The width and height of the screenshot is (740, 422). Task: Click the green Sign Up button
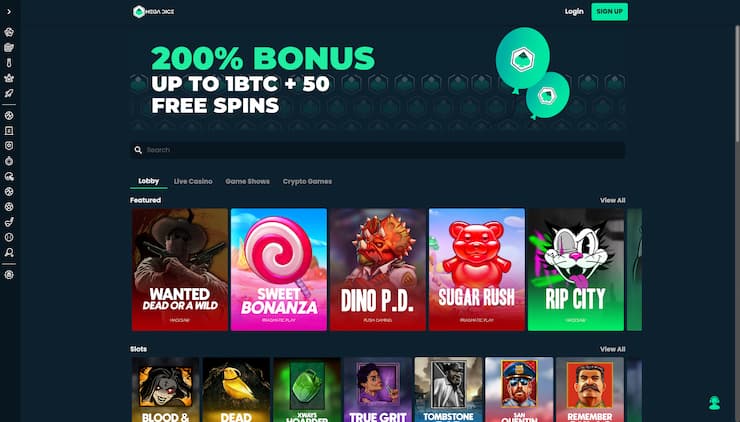(x=609, y=11)
